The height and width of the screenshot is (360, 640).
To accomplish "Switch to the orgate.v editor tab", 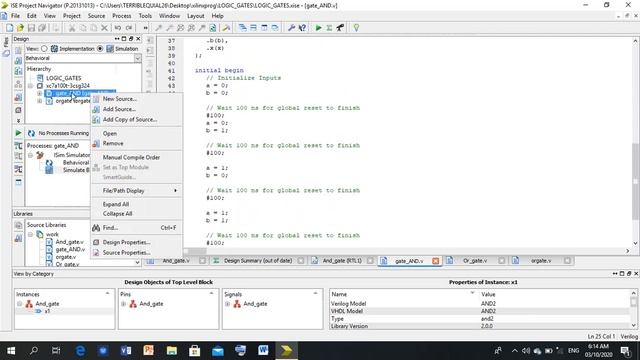I will coord(541,260).
